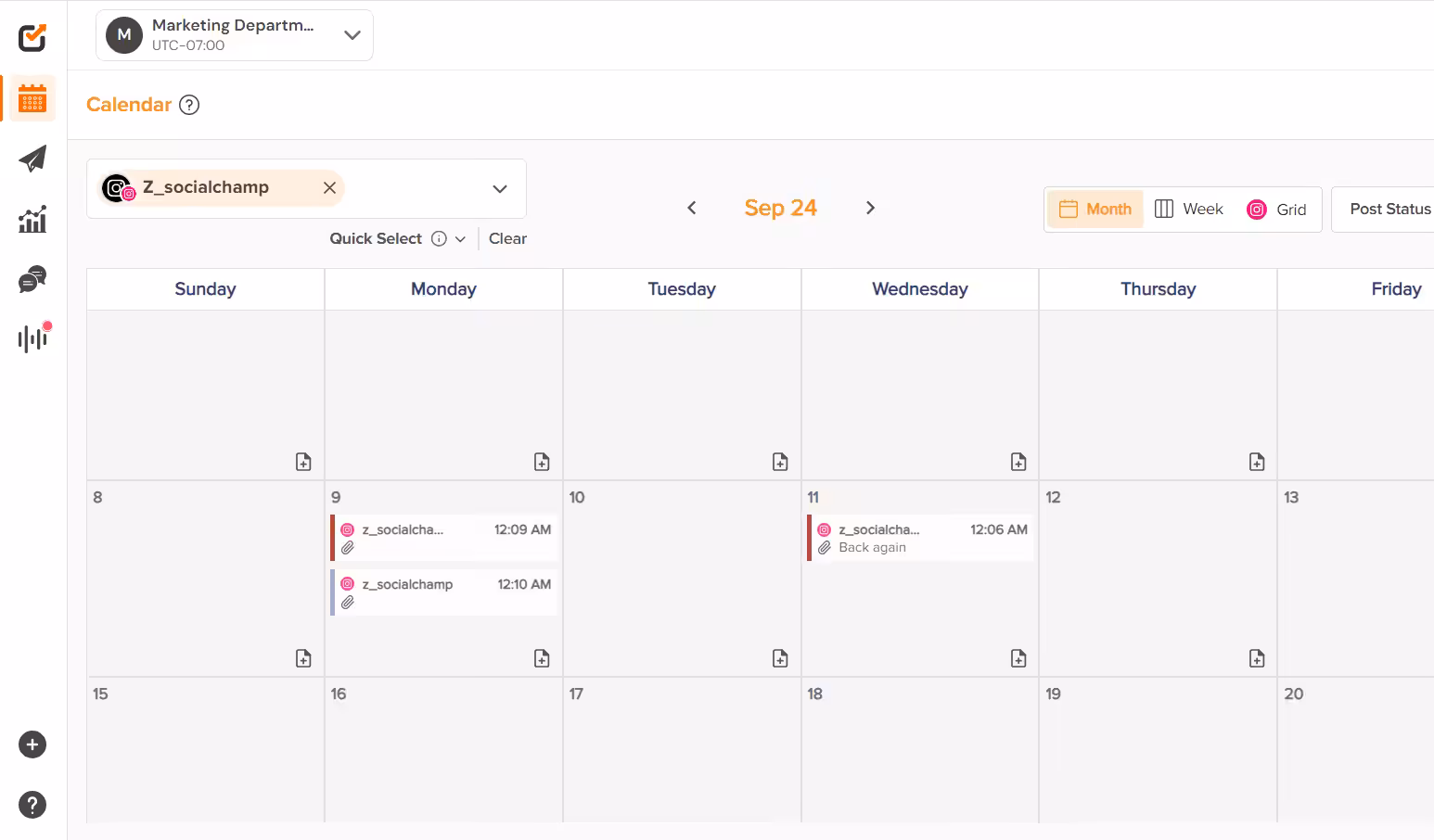Click the date number 19
Viewport: 1434px width, 840px height.
tap(1053, 694)
